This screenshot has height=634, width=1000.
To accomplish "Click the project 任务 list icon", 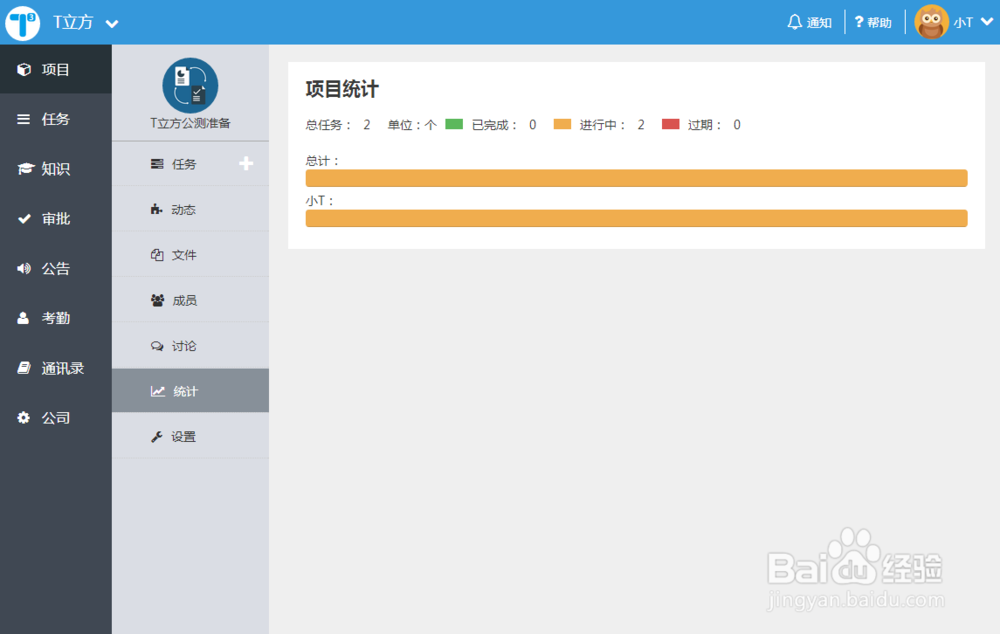I will pos(157,164).
